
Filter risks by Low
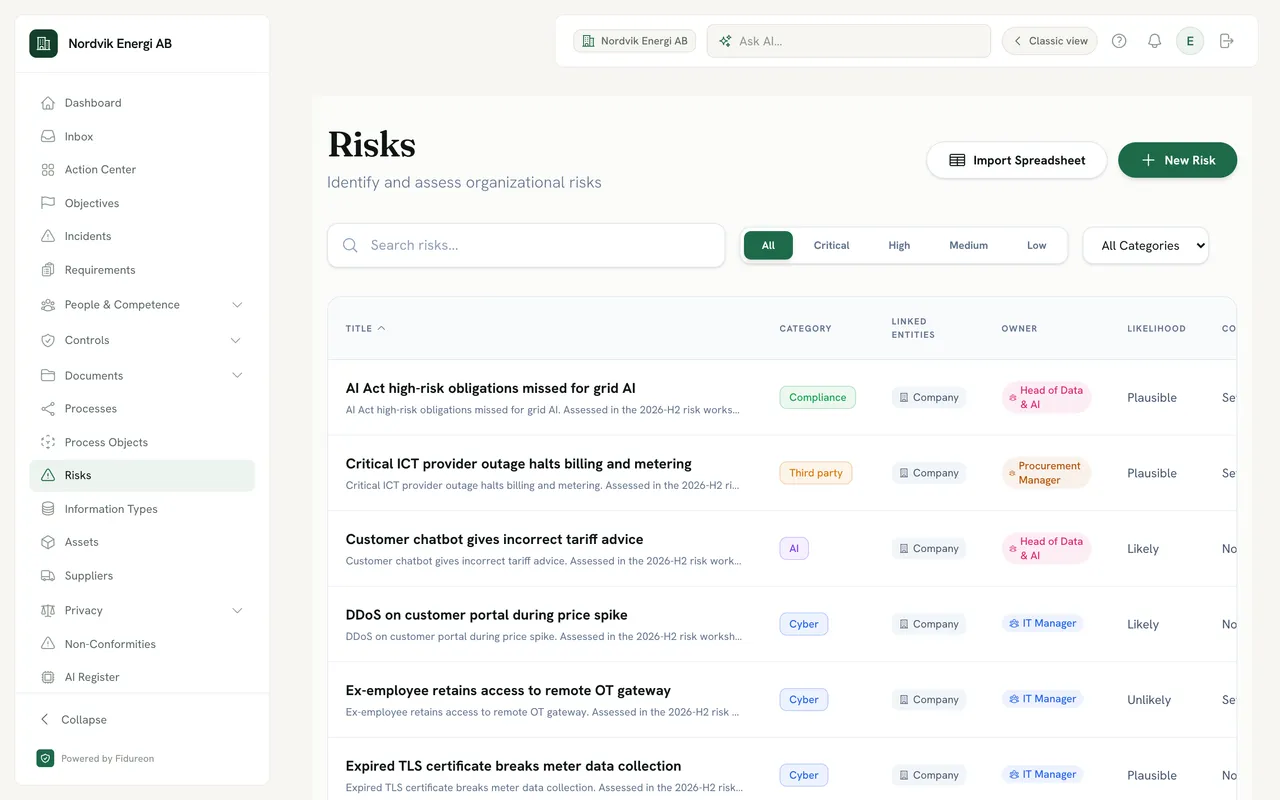point(1036,245)
